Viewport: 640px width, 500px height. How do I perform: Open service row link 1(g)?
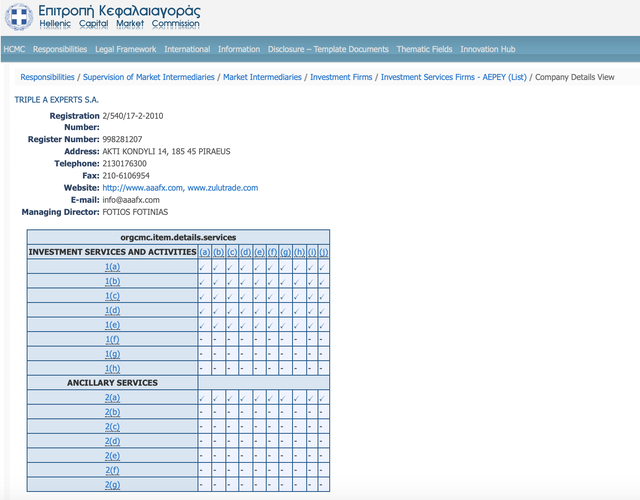tap(113, 354)
